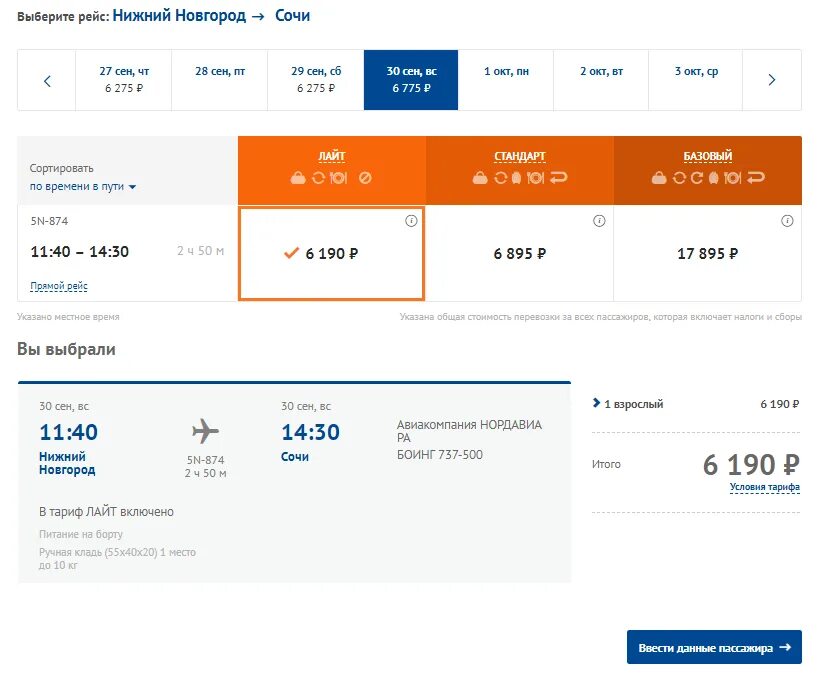The image size is (829, 683).
Task: Go to next dates with right arrow
Action: (x=771, y=81)
